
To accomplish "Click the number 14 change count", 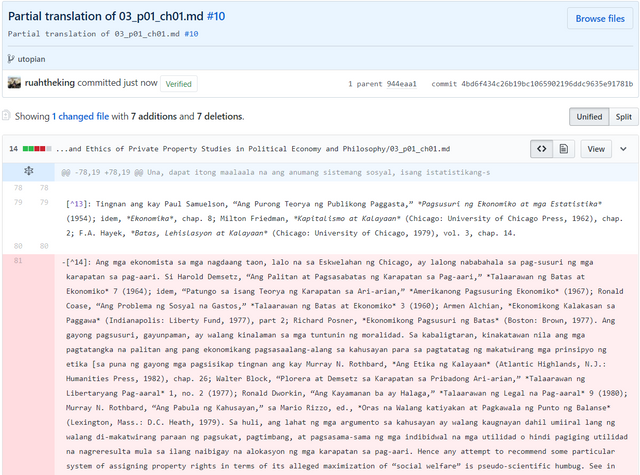I will (13, 149).
